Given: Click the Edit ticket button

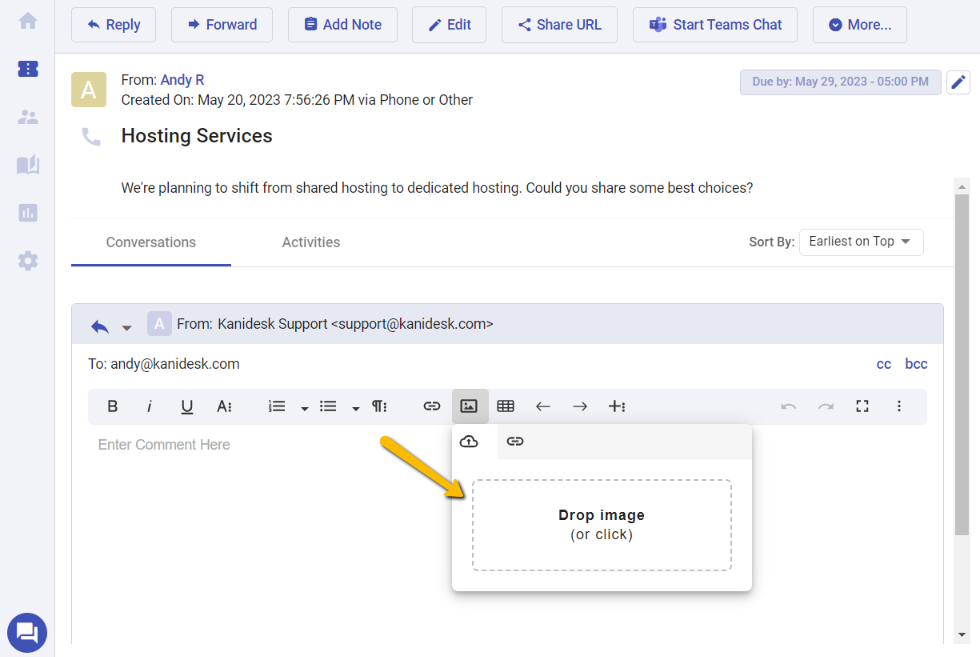Looking at the screenshot, I should point(449,25).
